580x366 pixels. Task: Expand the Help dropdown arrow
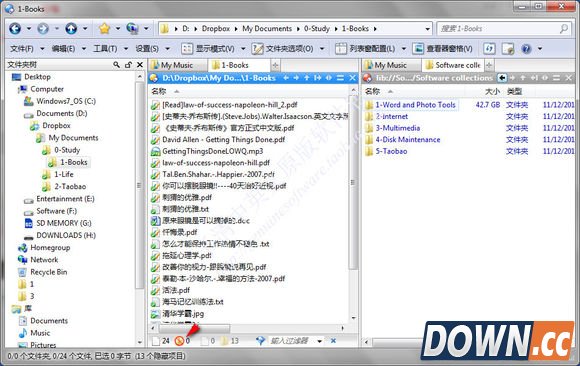pyautogui.click(x=540, y=48)
